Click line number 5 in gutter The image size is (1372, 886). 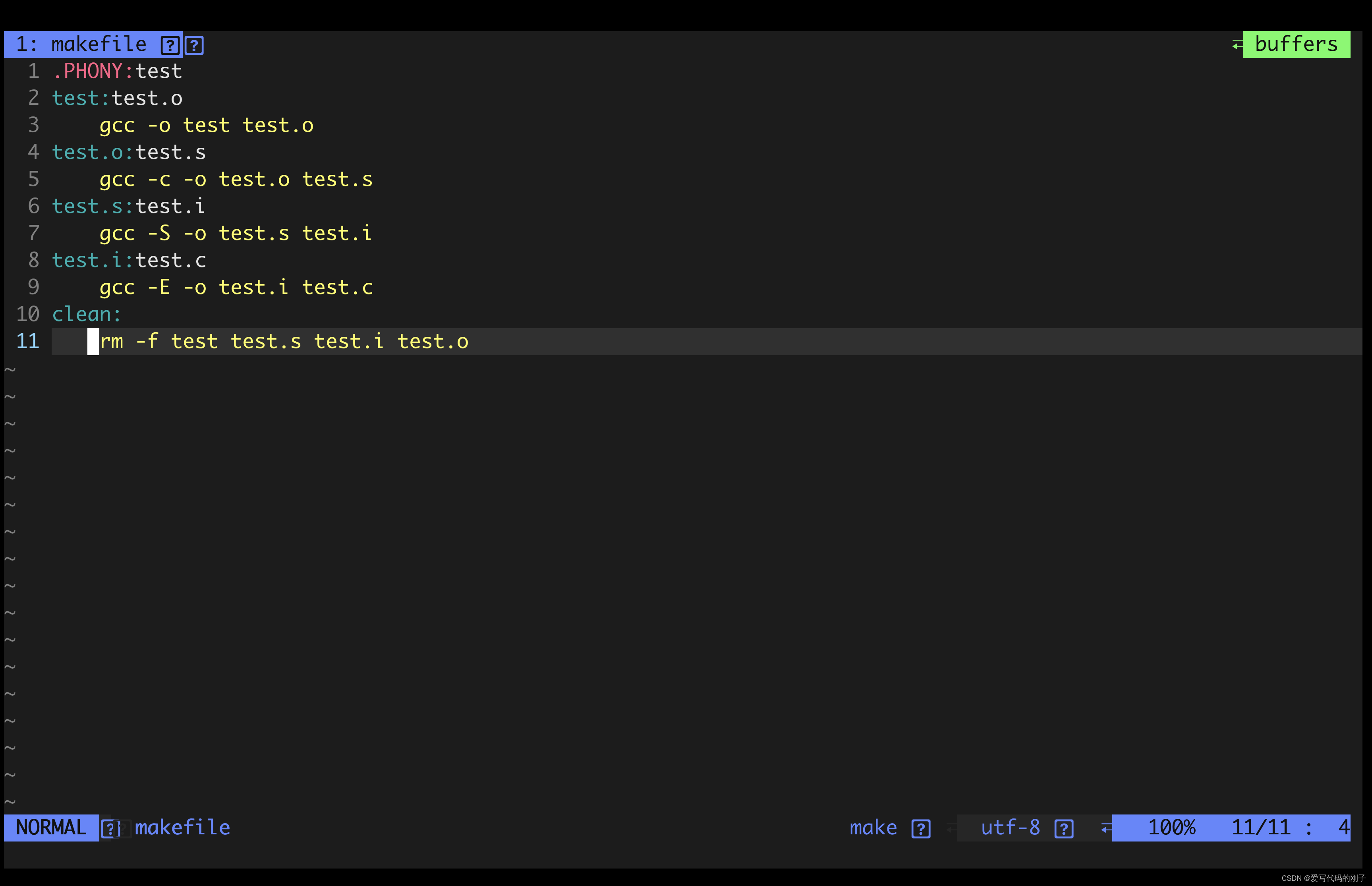[34, 180]
